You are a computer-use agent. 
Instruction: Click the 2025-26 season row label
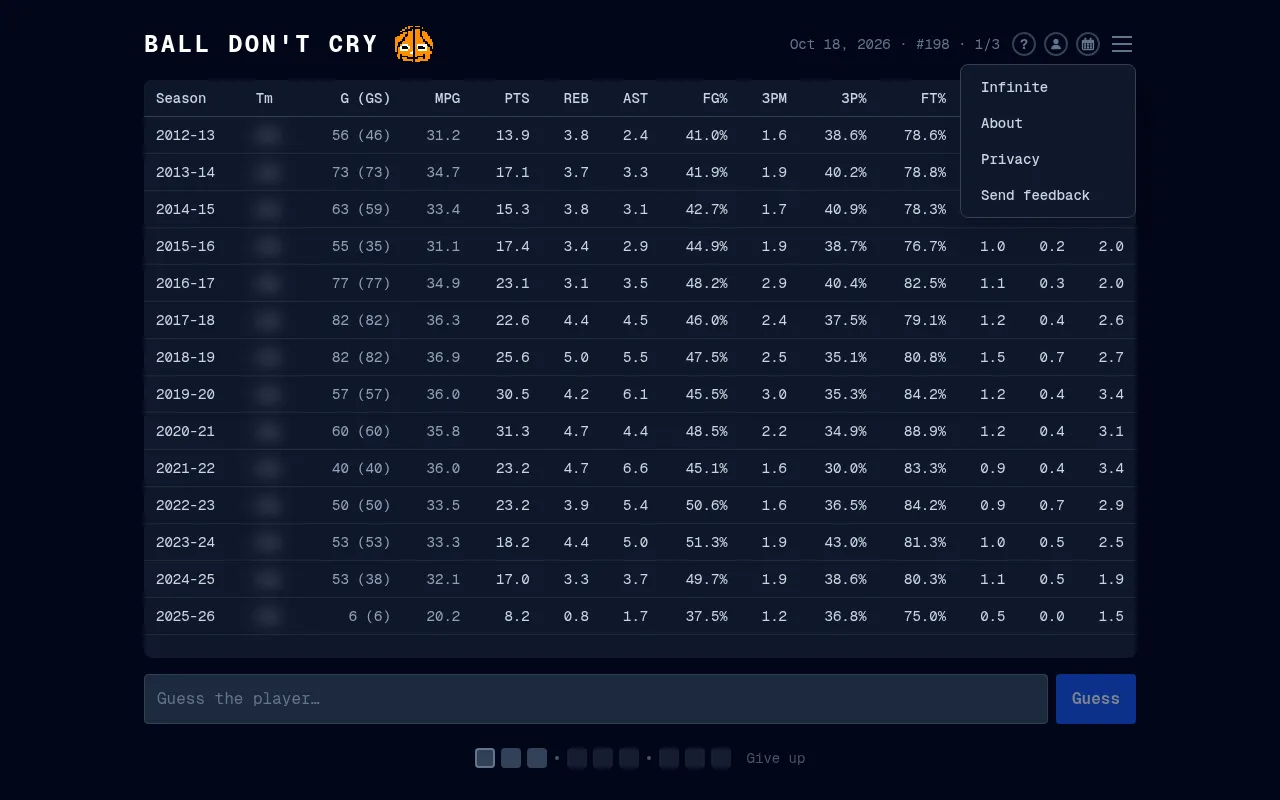point(185,616)
